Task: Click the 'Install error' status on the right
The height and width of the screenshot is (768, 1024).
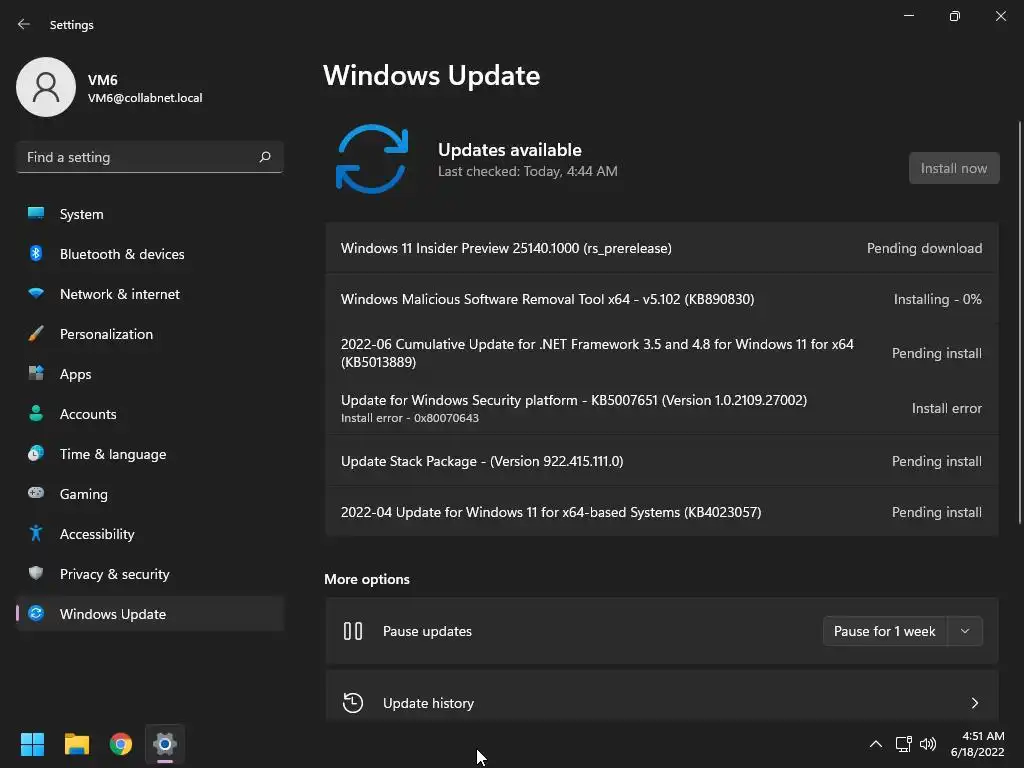Action: (x=946, y=408)
